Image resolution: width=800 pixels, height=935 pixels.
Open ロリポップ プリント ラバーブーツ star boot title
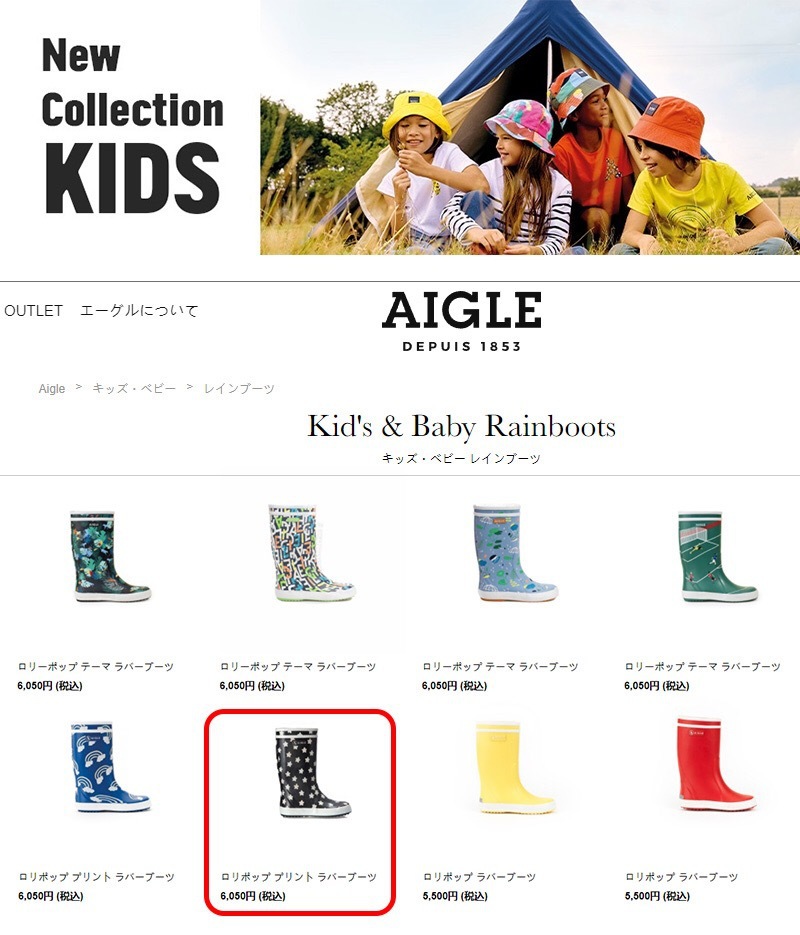299,877
